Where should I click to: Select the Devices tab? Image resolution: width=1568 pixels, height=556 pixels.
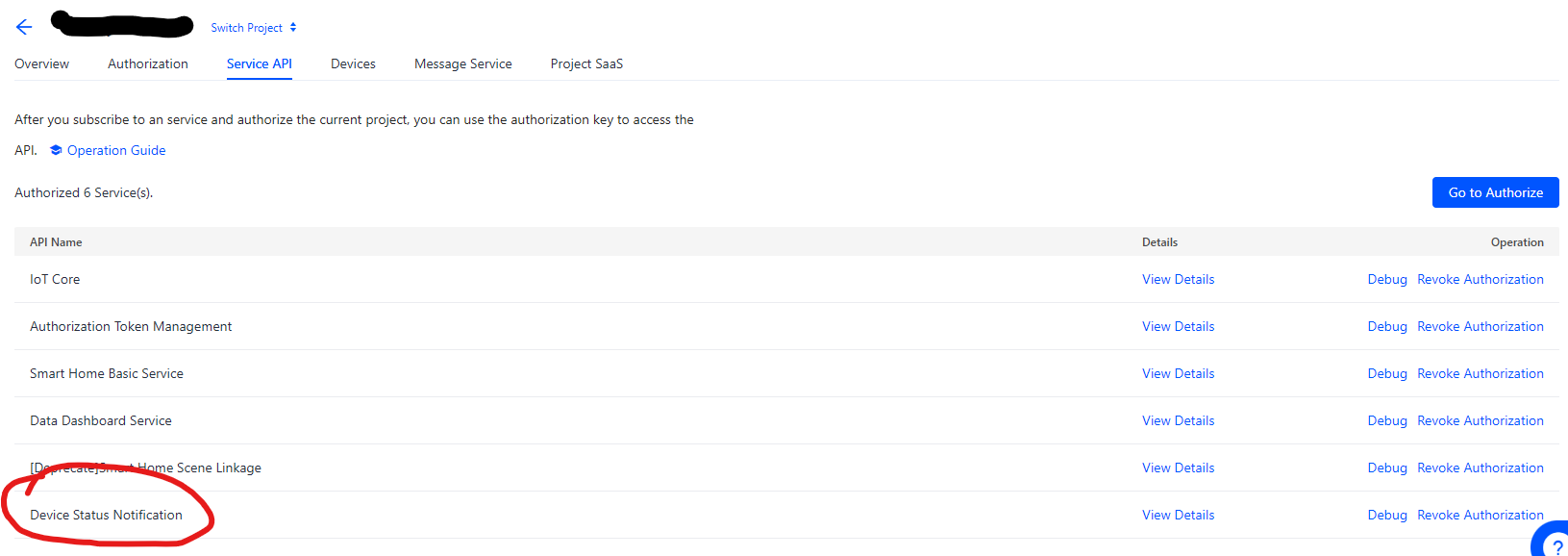click(x=353, y=63)
